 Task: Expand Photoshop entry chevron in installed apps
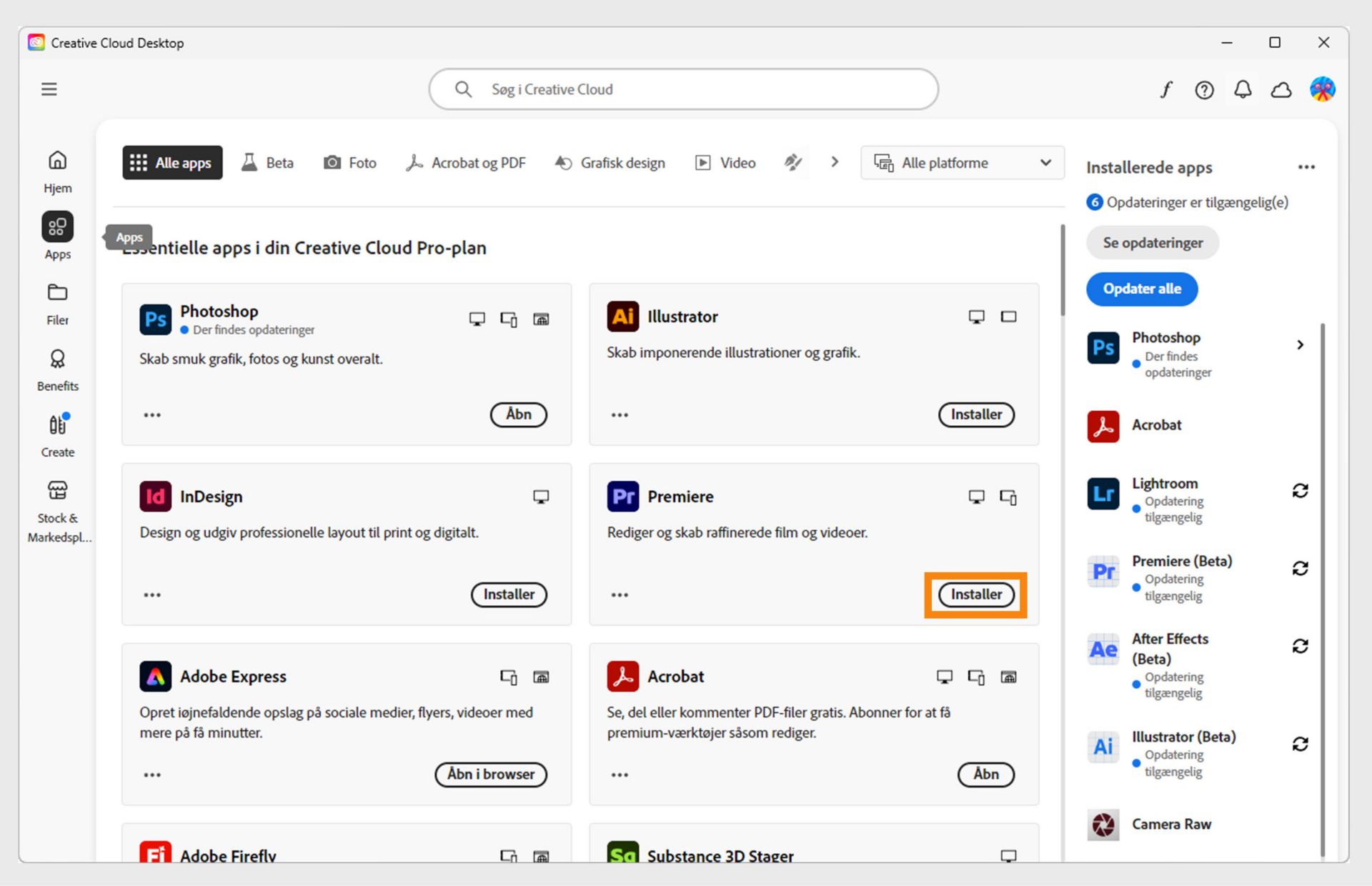point(1300,345)
